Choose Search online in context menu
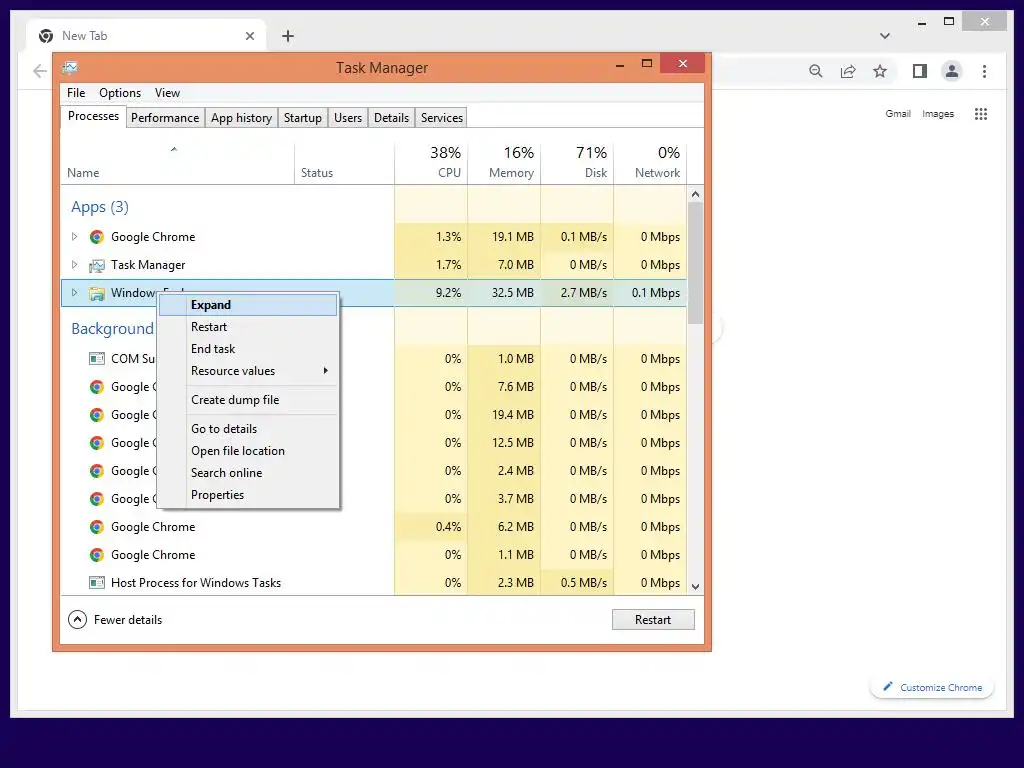This screenshot has height=768, width=1024. pyautogui.click(x=248, y=473)
